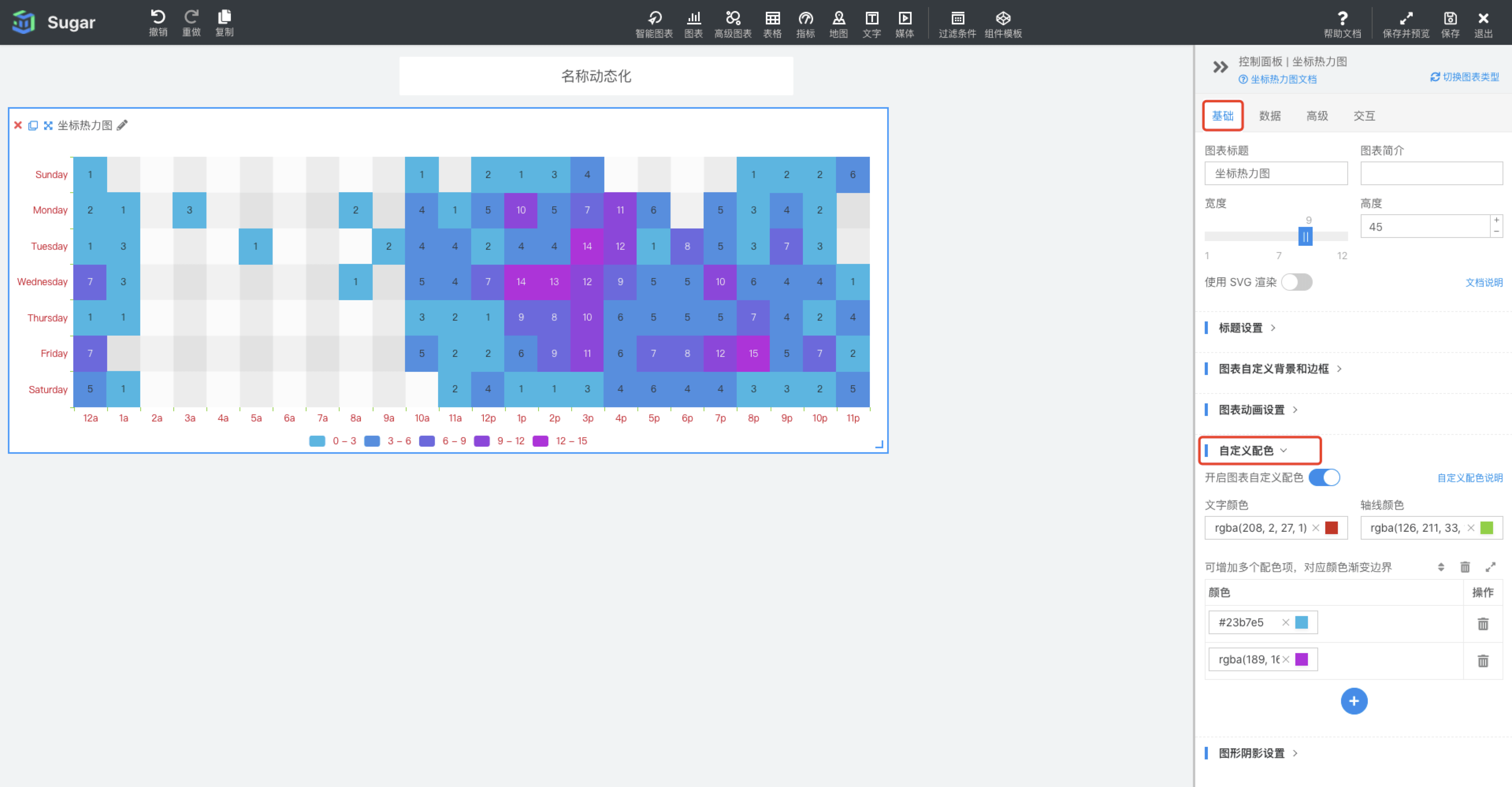Switch to the advanced (高级) tab
Viewport: 1512px width, 787px height.
1317,116
